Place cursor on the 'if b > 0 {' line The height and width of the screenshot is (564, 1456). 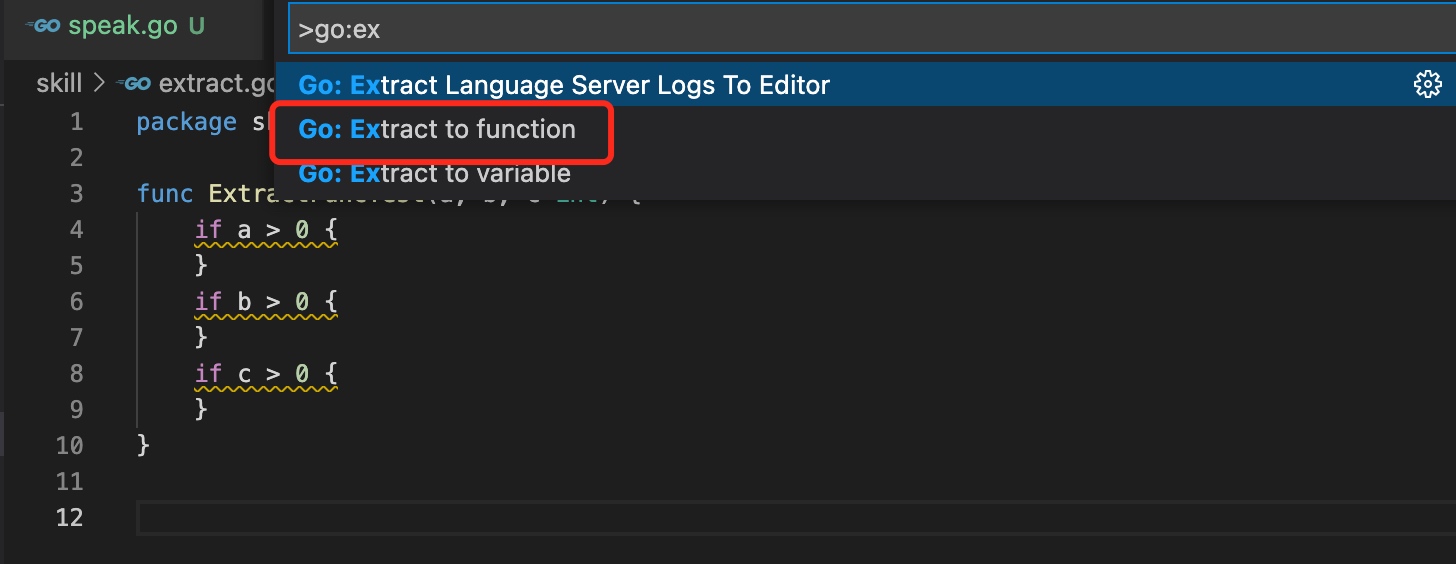coord(266,302)
